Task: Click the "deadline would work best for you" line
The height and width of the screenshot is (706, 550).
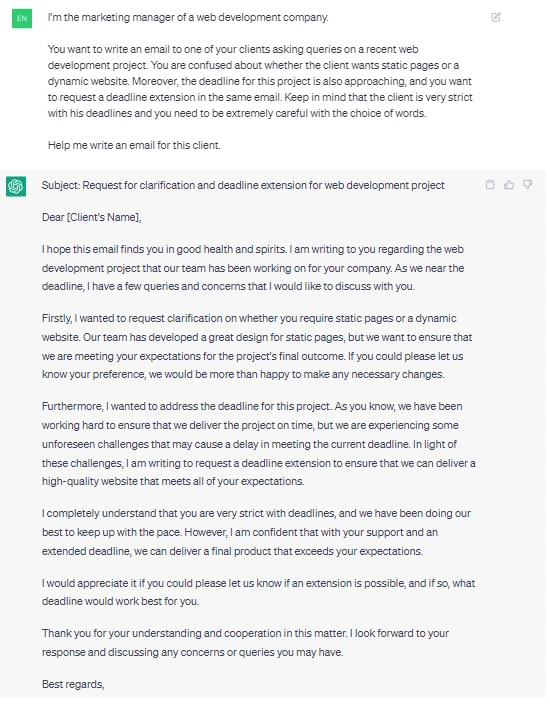Action: (x=120, y=602)
